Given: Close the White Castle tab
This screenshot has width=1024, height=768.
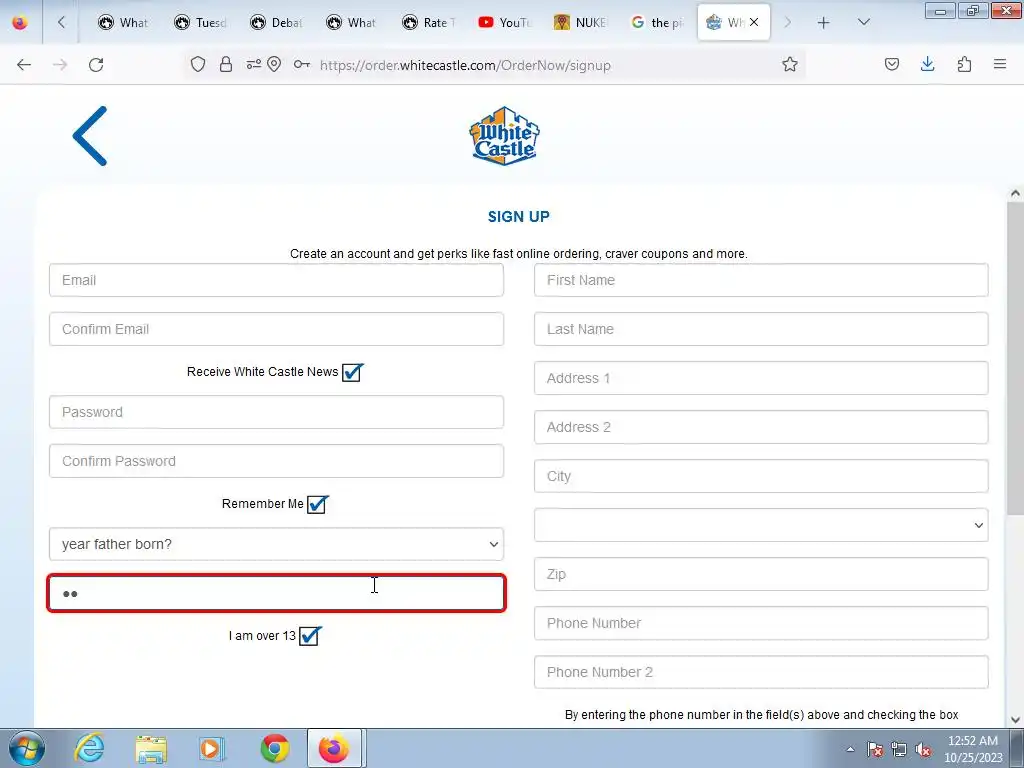Looking at the screenshot, I should click(x=754, y=22).
